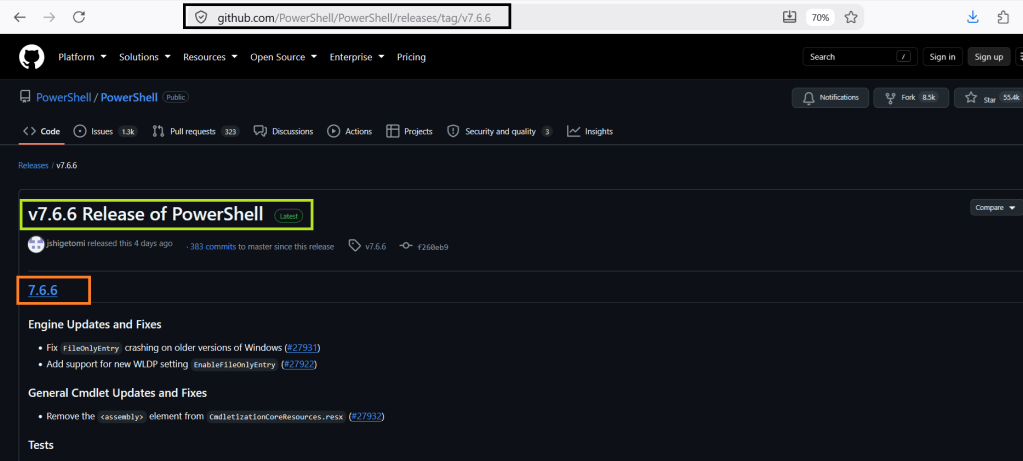Click the tag icon next to v7.6.6
1023x461 pixels.
pos(354,246)
